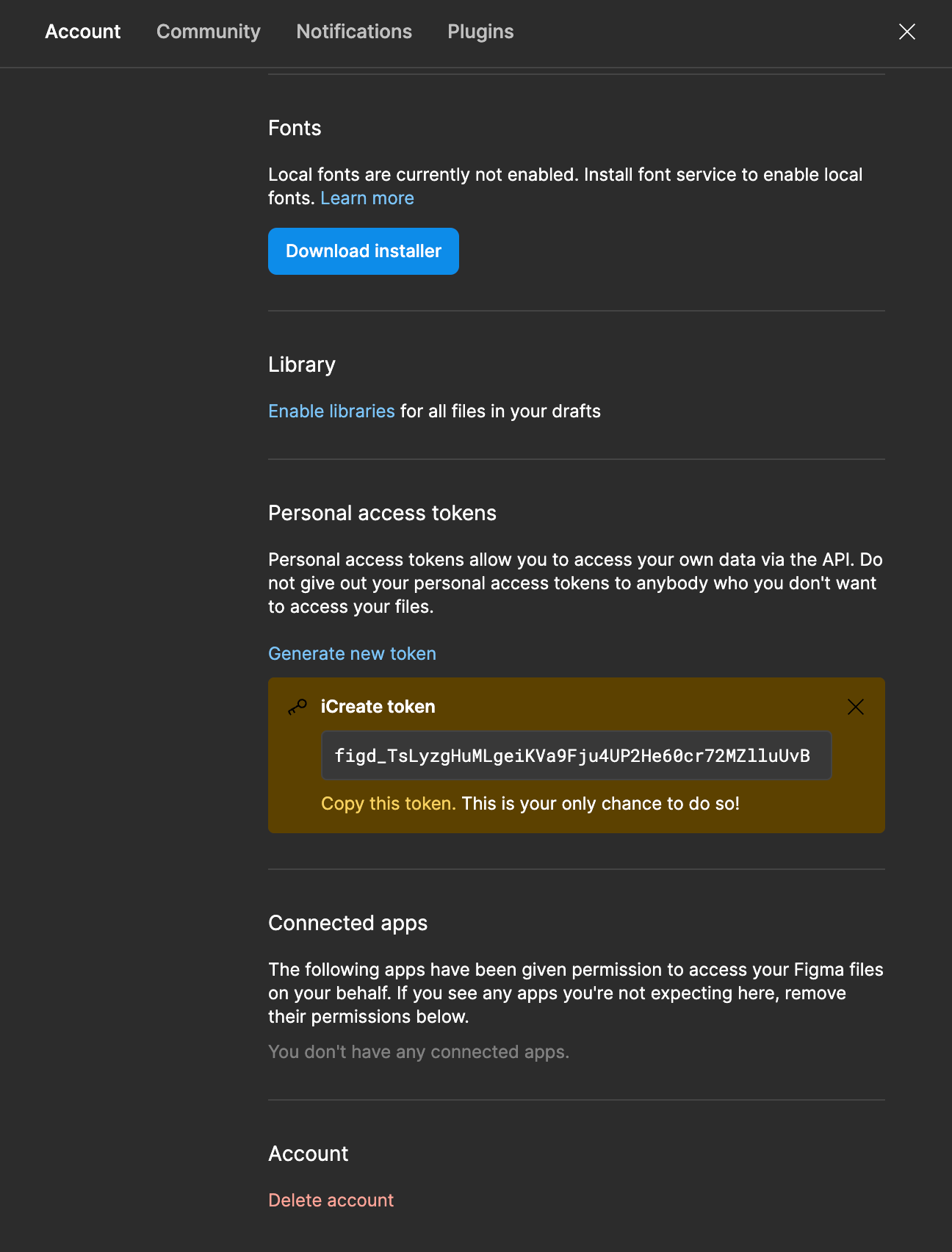Screen dimensions: 952x1252
Task: Dismiss the iCreate token banner
Action: tap(856, 707)
